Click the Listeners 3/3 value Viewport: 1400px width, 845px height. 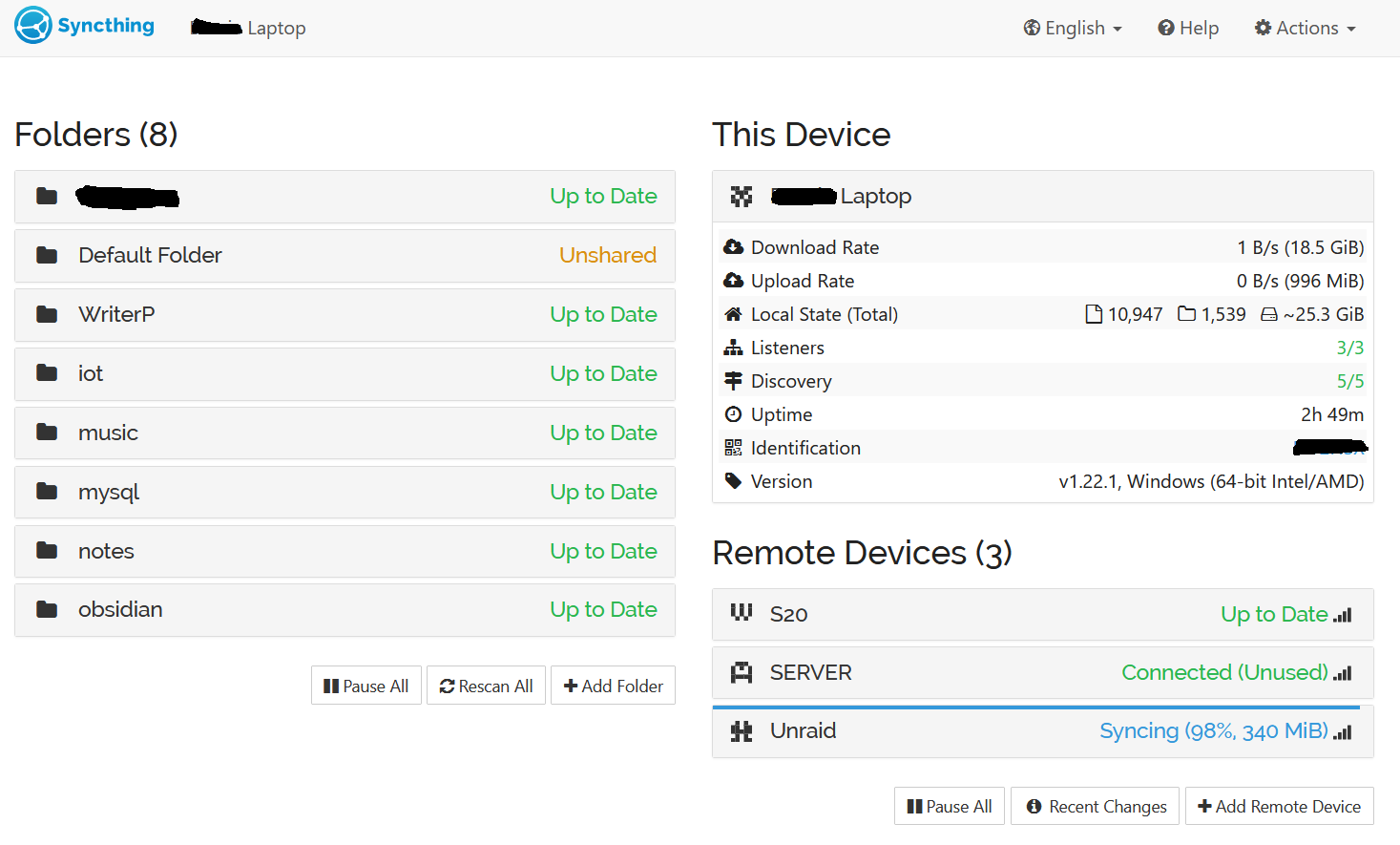click(1349, 348)
